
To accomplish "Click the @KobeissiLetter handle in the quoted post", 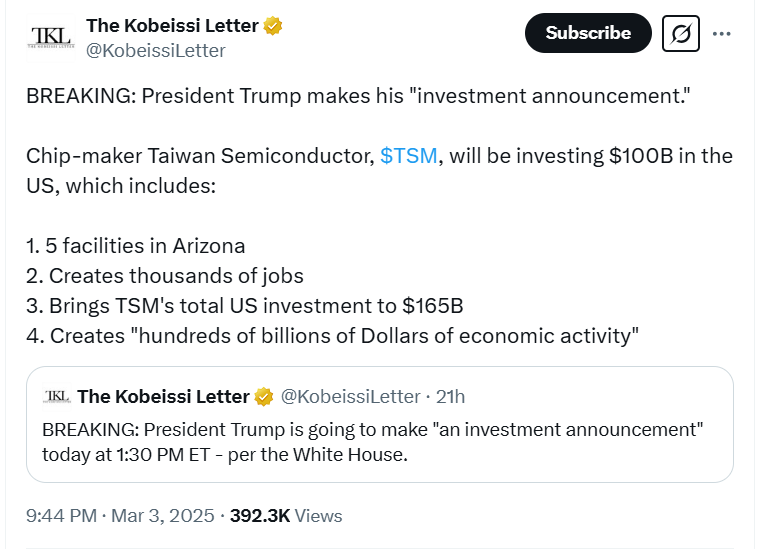I will coord(350,397).
